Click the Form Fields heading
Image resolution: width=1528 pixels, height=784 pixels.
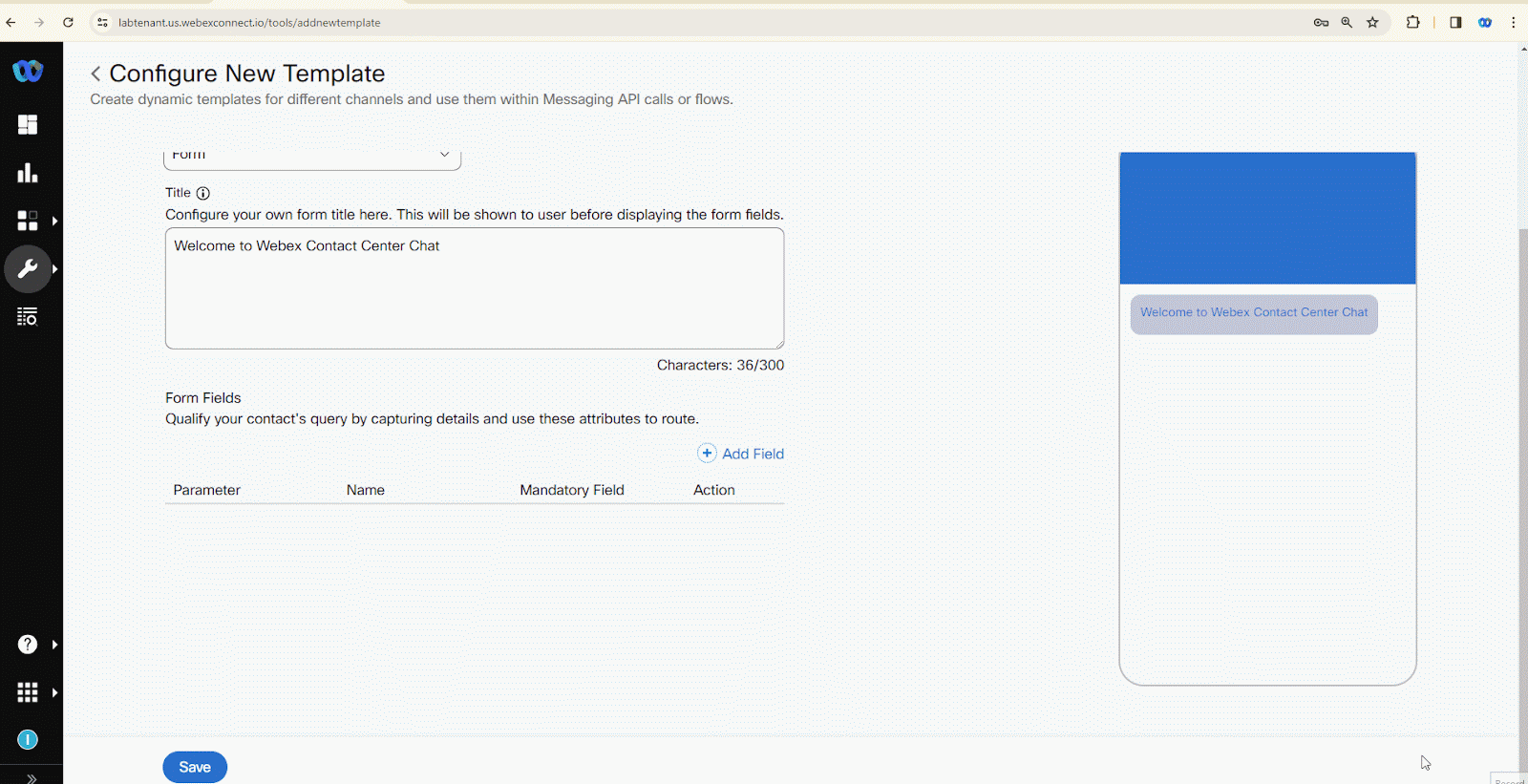[x=203, y=397]
